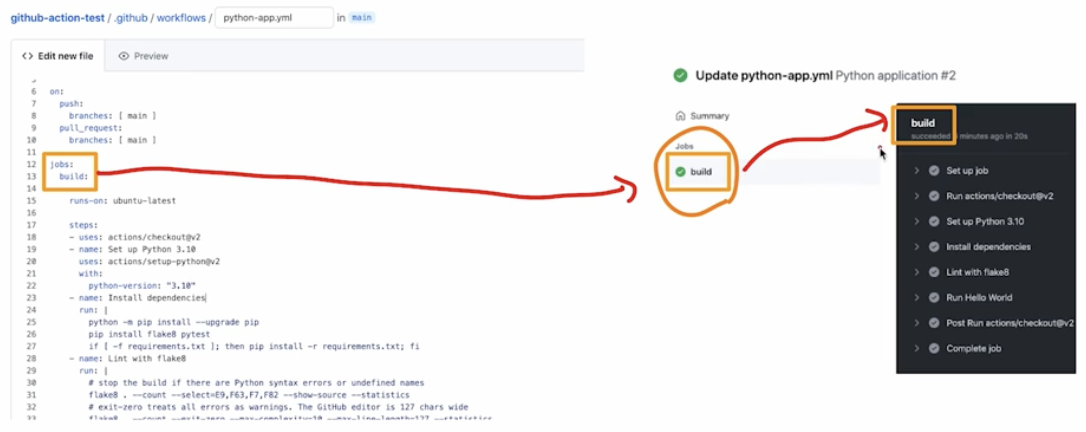Click code line 'python-version: "3.10"'
Viewport: 1086px width, 432px height.
pyautogui.click(x=142, y=285)
